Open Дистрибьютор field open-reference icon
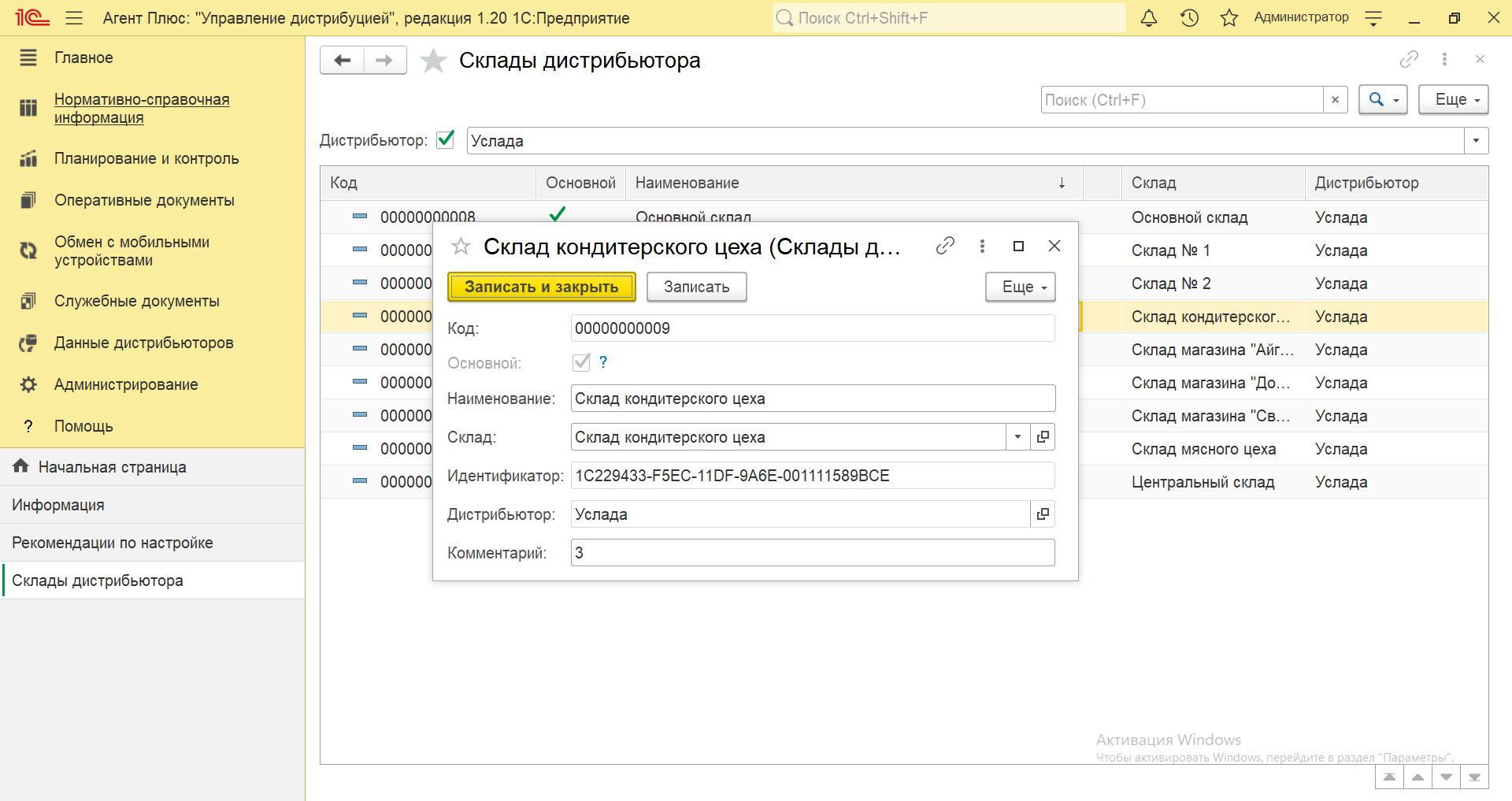 (1043, 514)
